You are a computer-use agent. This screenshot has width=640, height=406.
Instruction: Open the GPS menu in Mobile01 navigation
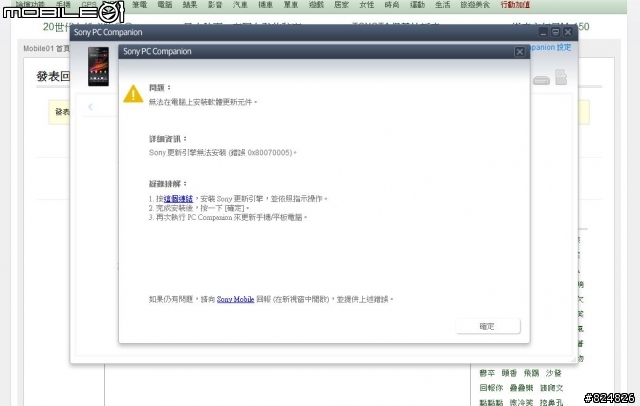[89, 5]
